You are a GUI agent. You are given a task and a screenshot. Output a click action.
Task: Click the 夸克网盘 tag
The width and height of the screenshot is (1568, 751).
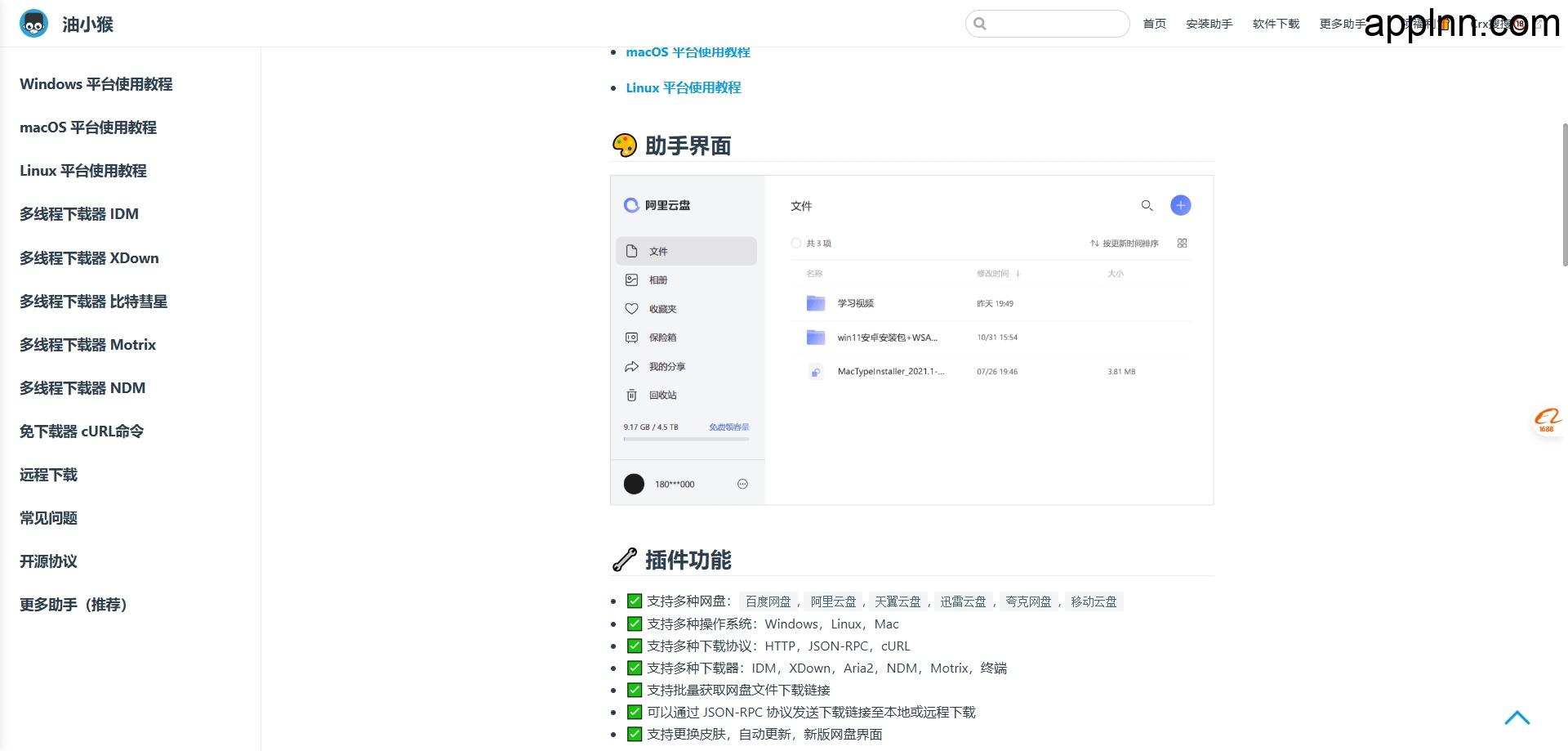[1029, 601]
